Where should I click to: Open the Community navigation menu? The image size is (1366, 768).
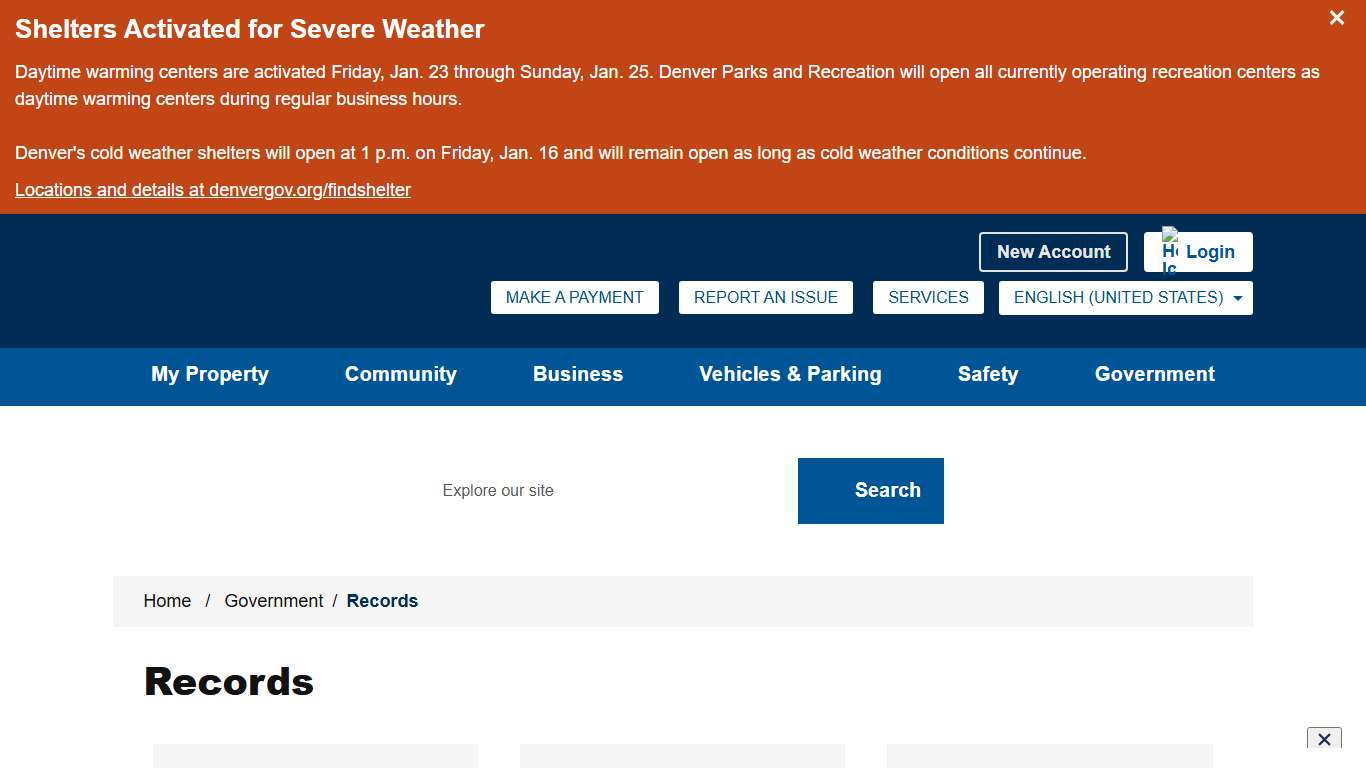(400, 375)
